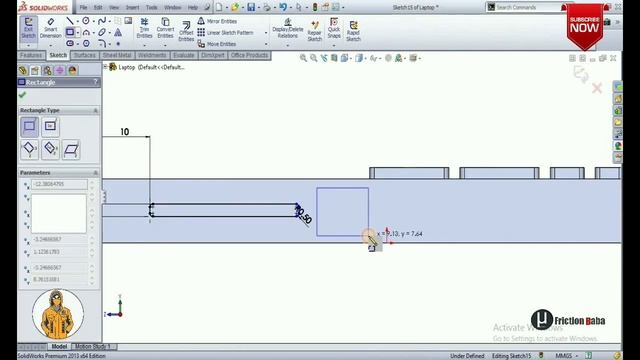640x360 pixels.
Task: Select 3 Point Corner Rectangle type
Action: click(x=29, y=149)
